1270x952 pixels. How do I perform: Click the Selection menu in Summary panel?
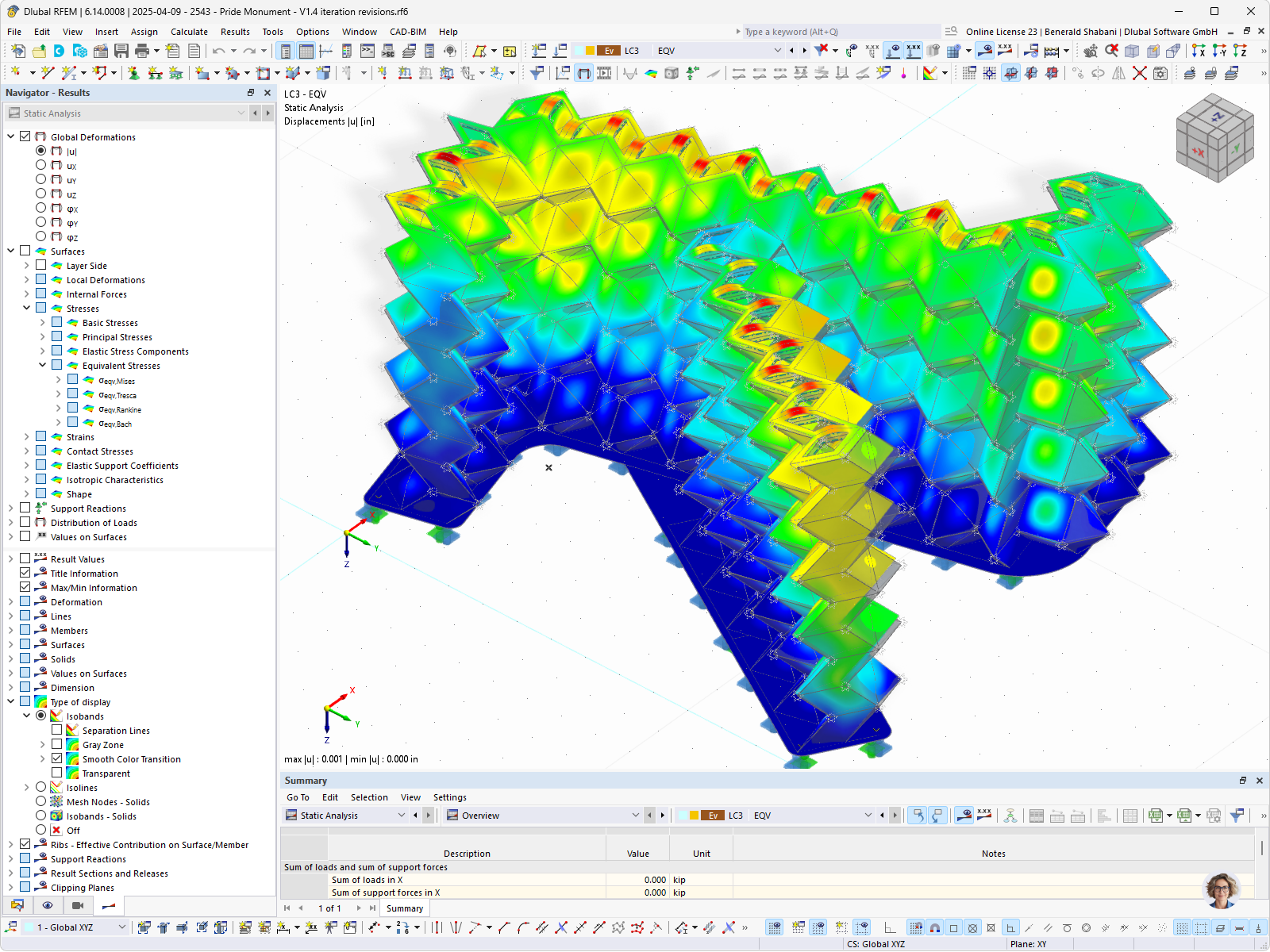pyautogui.click(x=369, y=797)
